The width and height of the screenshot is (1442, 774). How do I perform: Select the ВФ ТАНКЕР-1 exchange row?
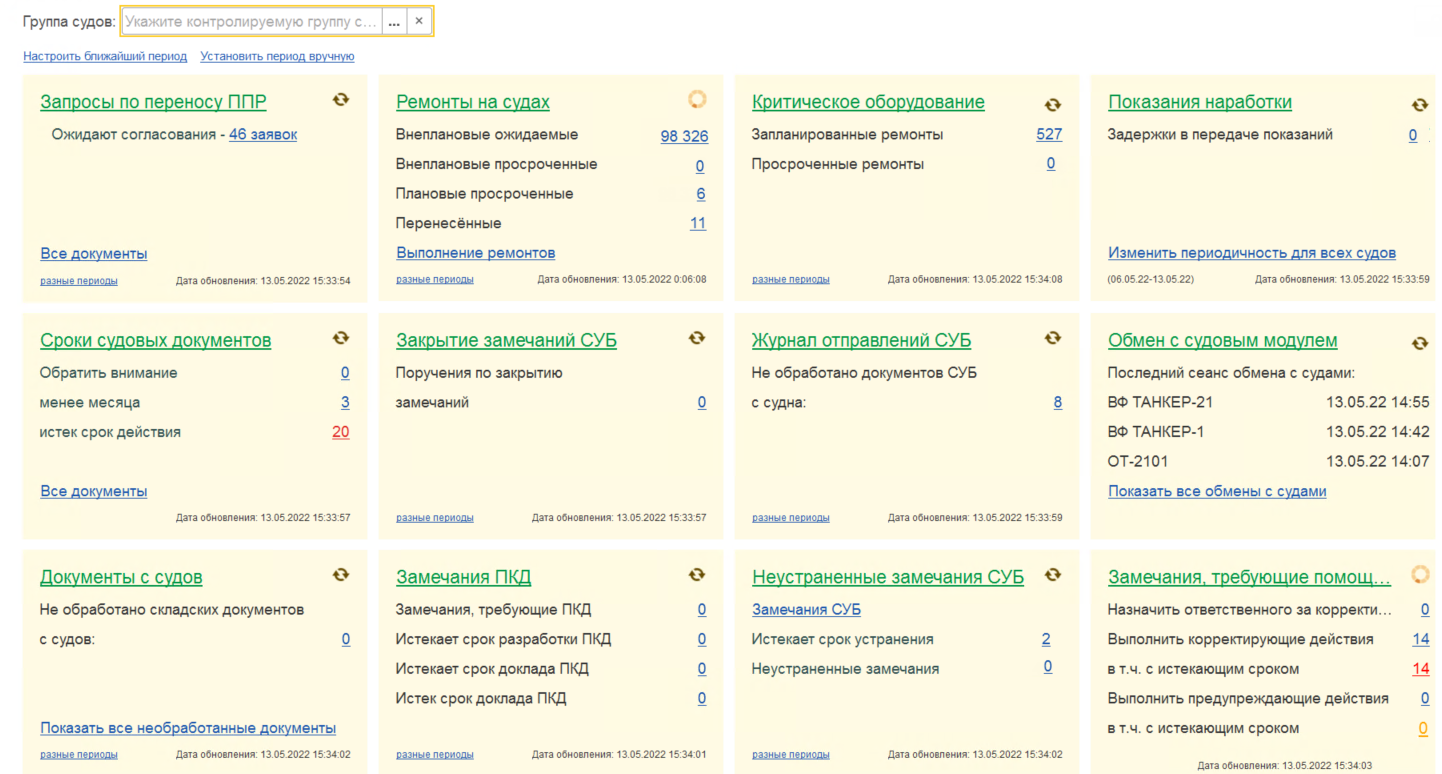pos(1268,432)
